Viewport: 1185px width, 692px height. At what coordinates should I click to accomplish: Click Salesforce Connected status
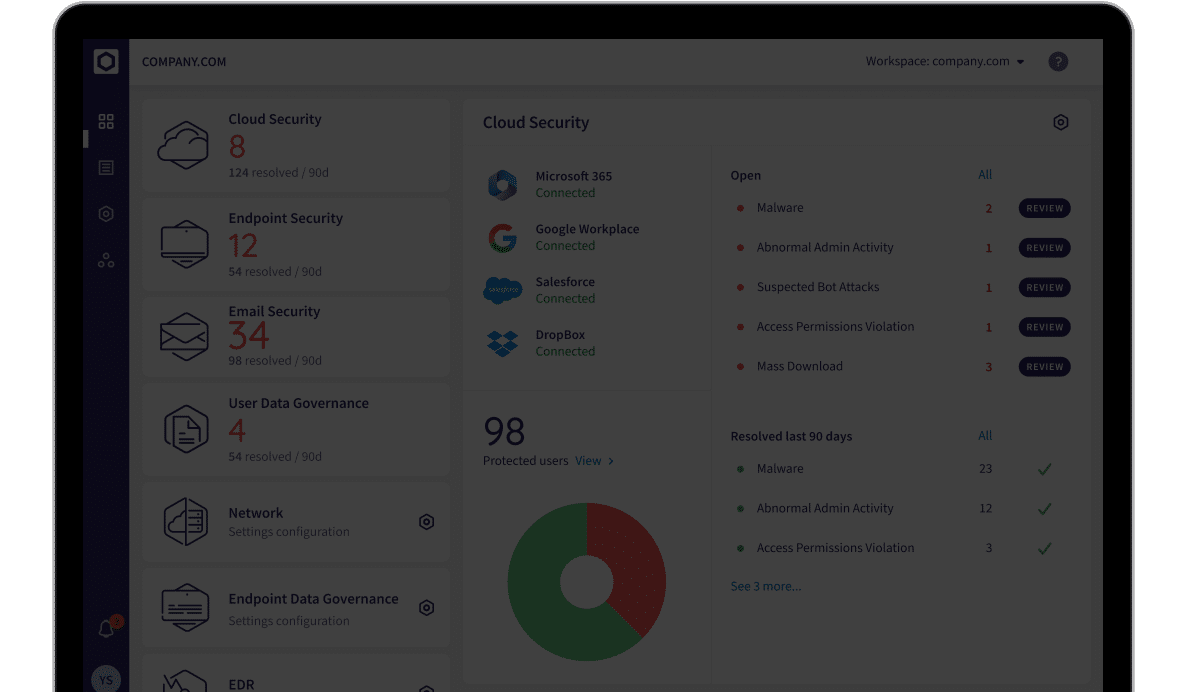[565, 299]
